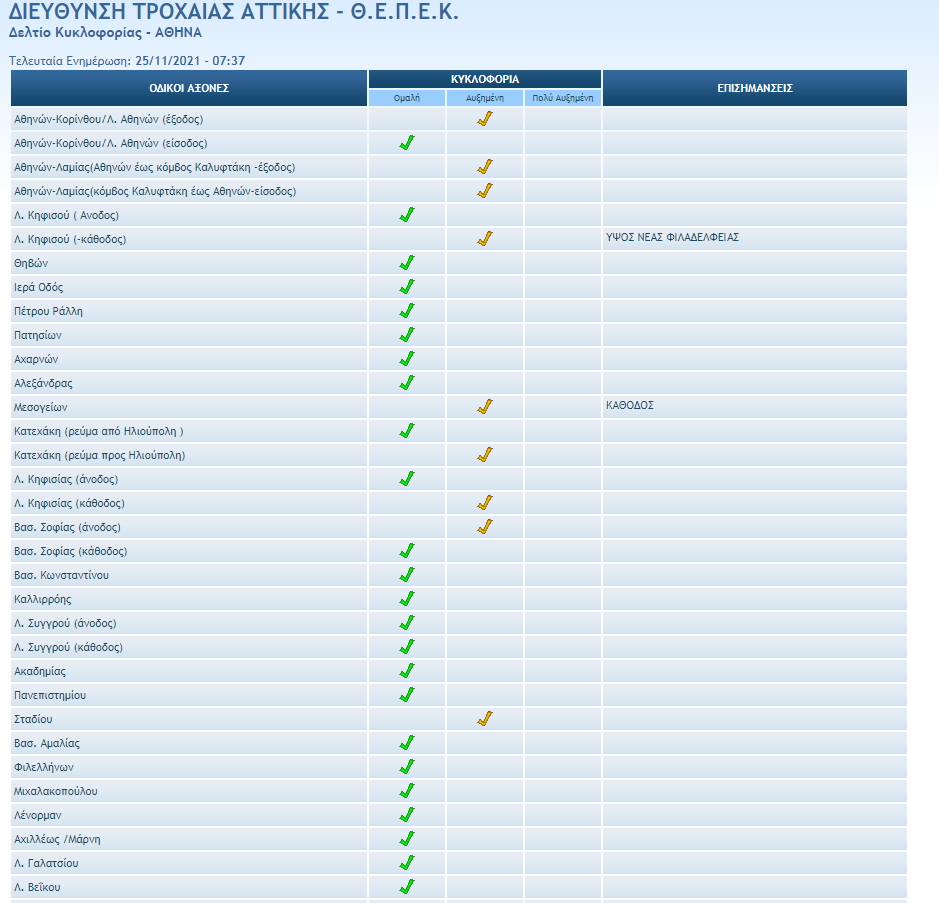Screen dimensions: 939x903
Task: Click the green checkmark in the Πατησίων row
Action: (407, 335)
